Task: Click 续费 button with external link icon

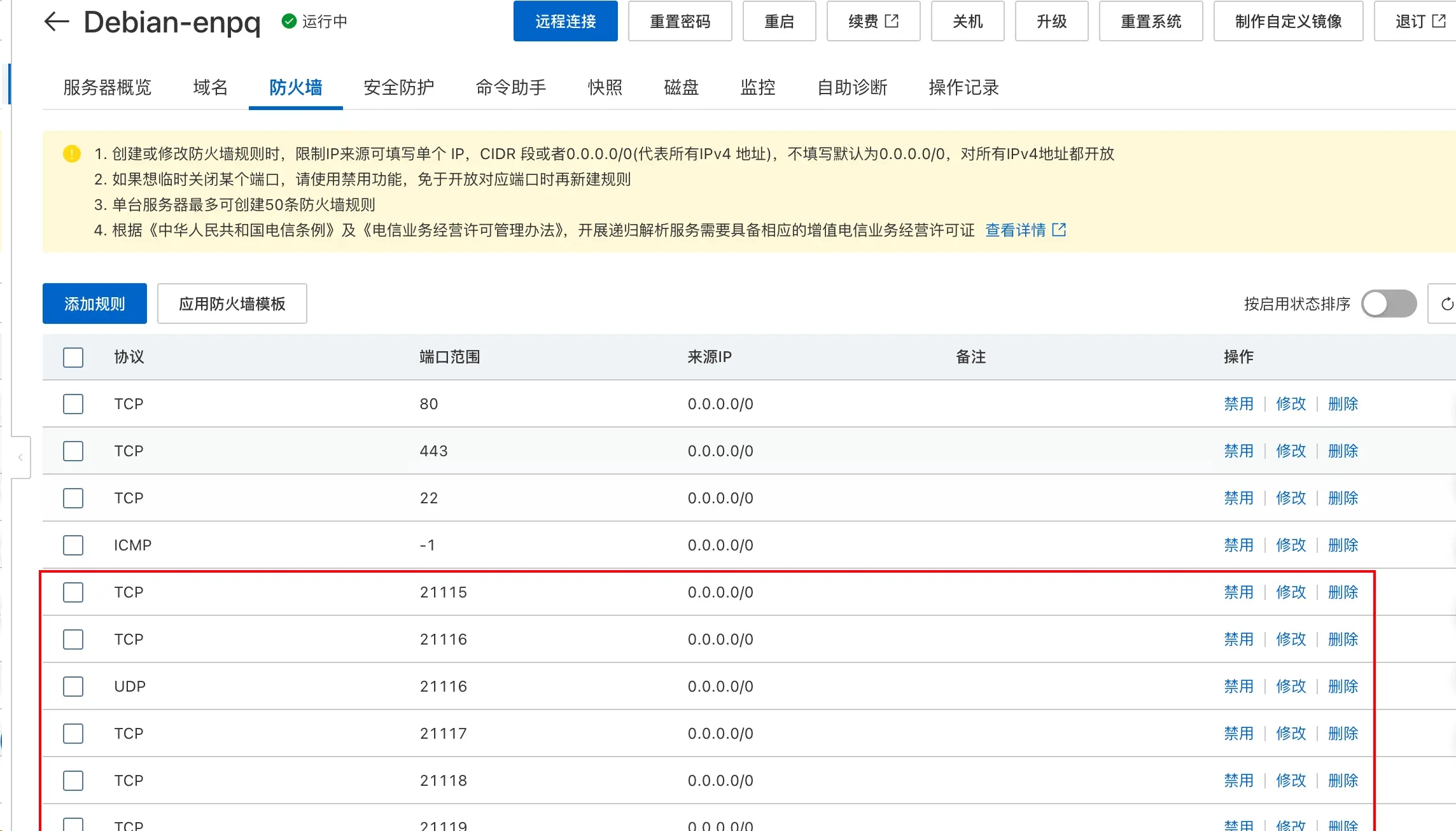Action: click(873, 22)
